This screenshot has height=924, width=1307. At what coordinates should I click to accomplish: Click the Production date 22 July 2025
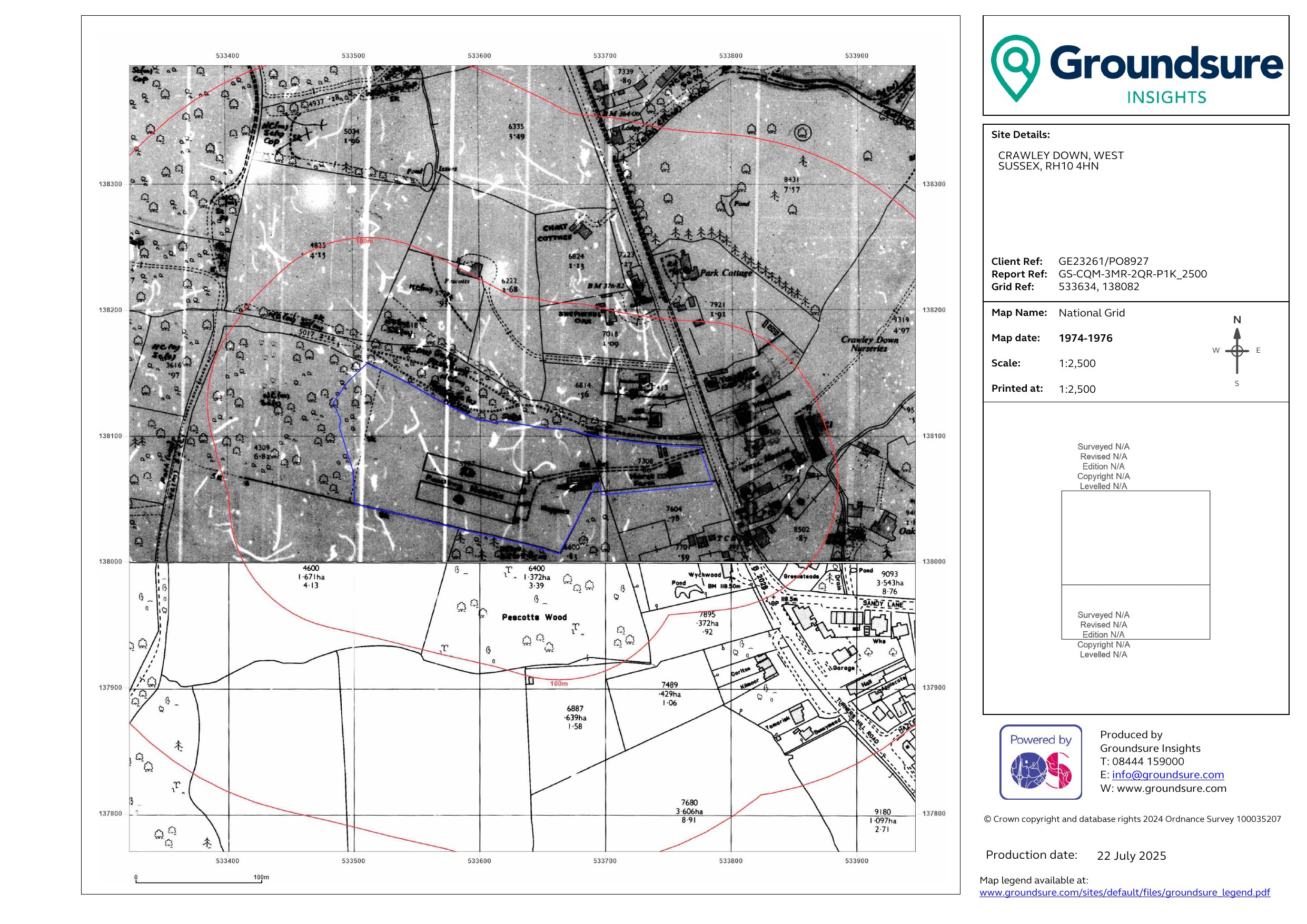[x=1131, y=856]
